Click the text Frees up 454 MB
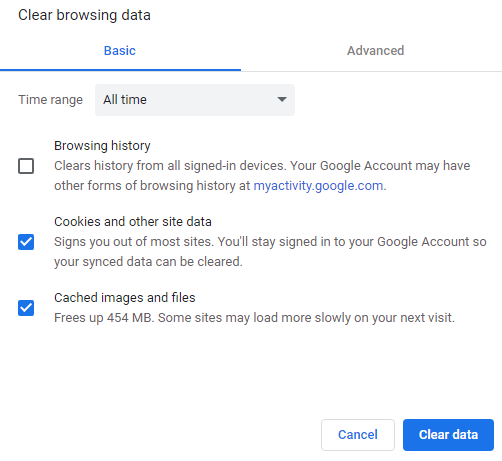The width and height of the screenshot is (502, 461). pos(104,318)
